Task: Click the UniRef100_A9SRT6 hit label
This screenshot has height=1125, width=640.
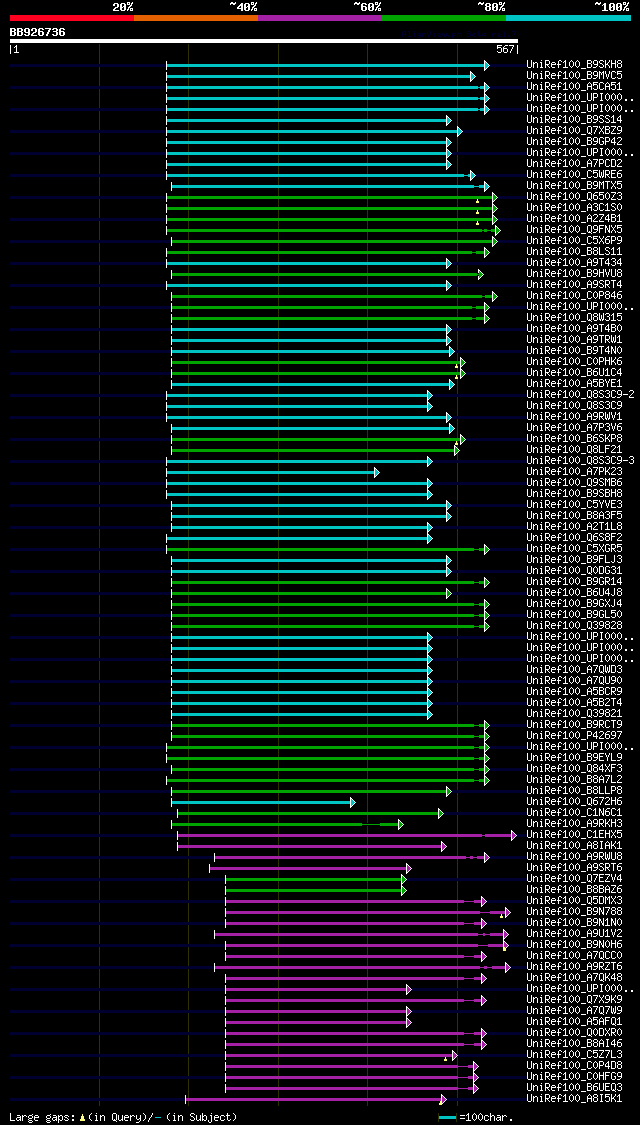Action: click(x=574, y=867)
